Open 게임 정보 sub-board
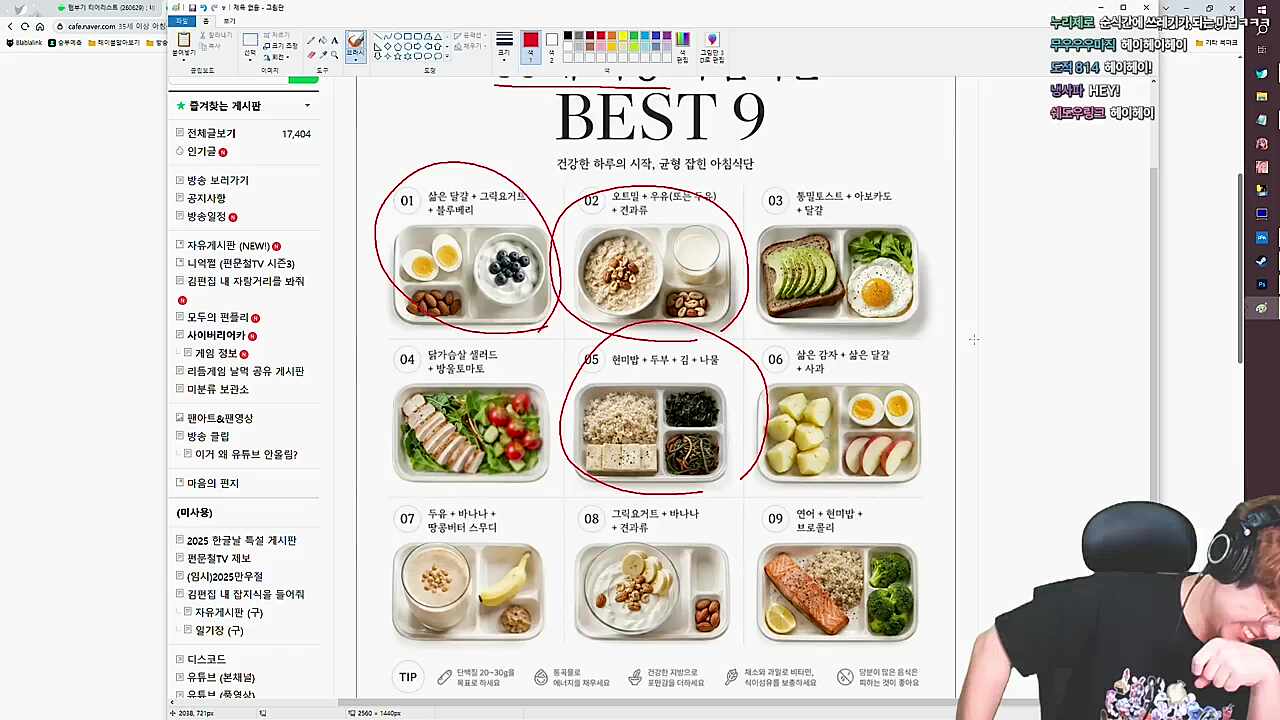Screen dimensions: 1280x720 tap(216, 353)
